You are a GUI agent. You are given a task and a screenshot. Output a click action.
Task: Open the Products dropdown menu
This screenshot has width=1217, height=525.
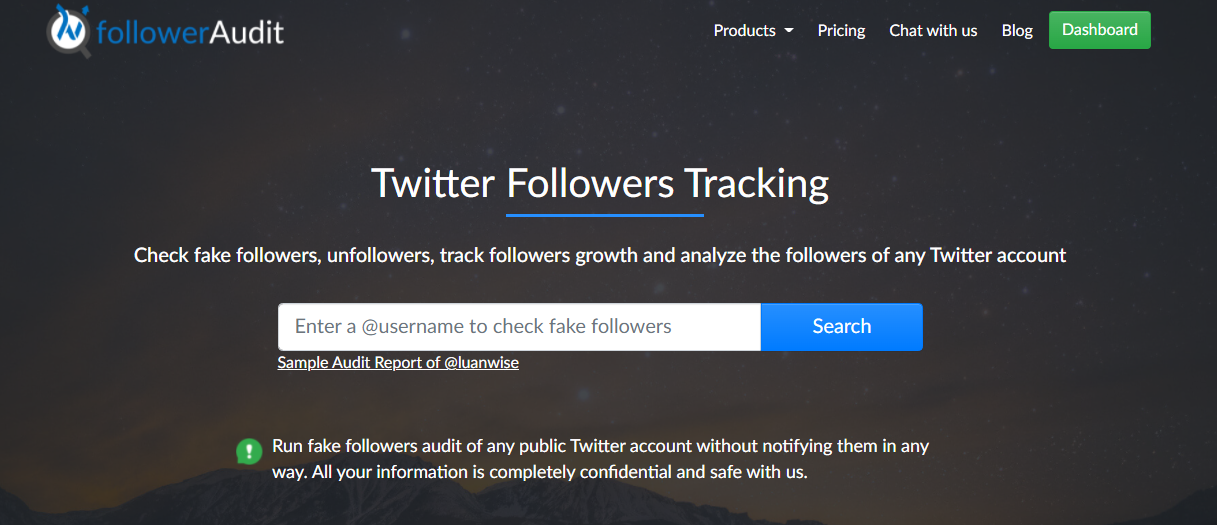point(753,30)
